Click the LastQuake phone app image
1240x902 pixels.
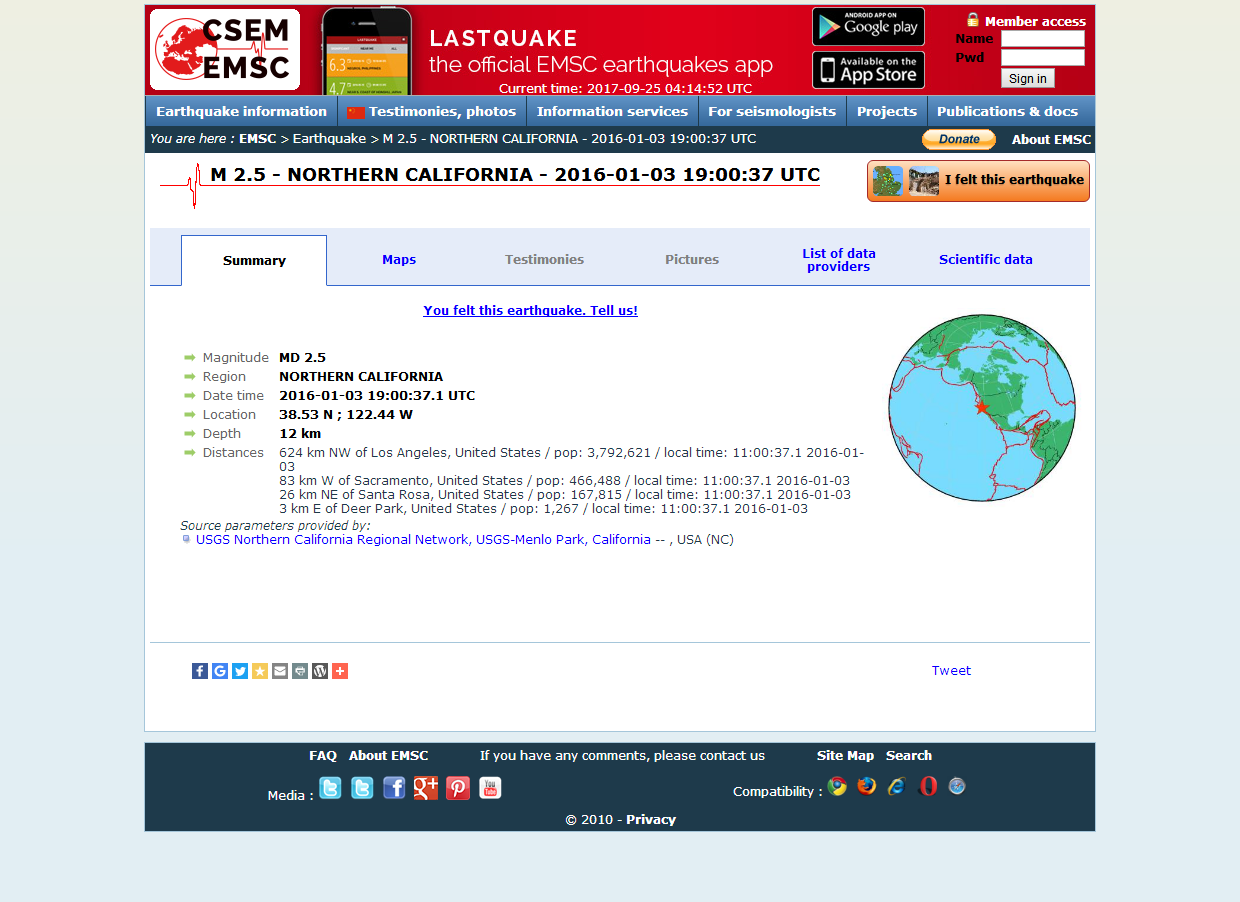point(367,52)
